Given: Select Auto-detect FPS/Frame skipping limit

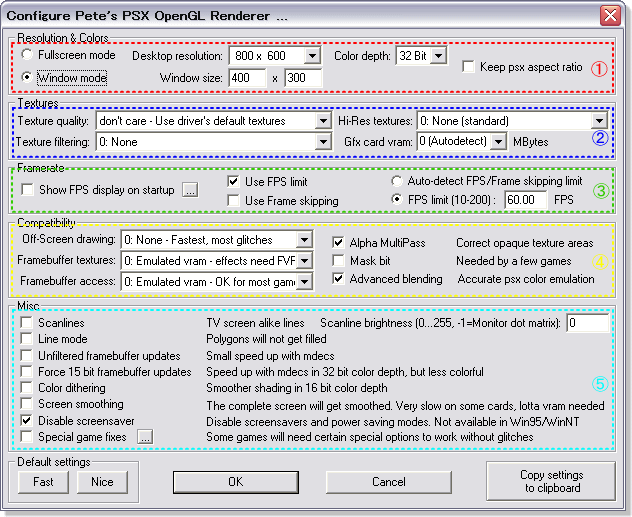Looking at the screenshot, I should coord(397,181).
